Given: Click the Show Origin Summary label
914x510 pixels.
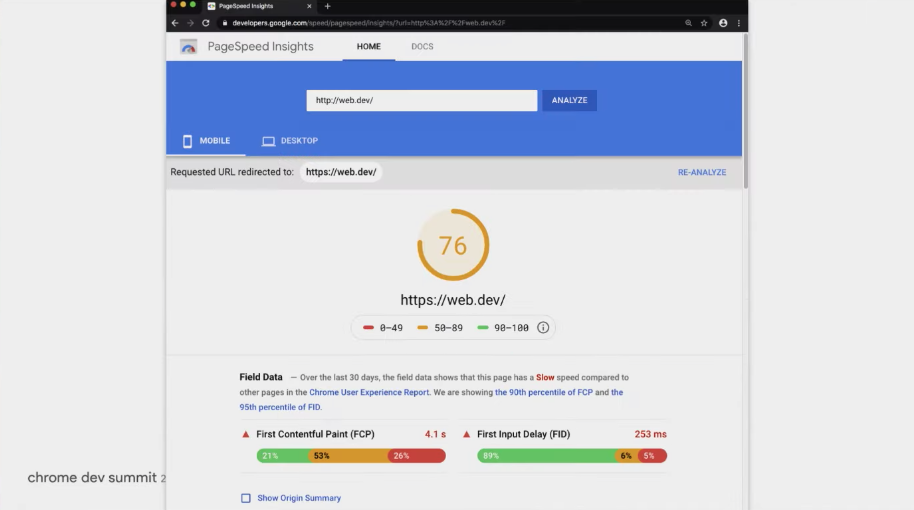Looking at the screenshot, I should (x=299, y=498).
